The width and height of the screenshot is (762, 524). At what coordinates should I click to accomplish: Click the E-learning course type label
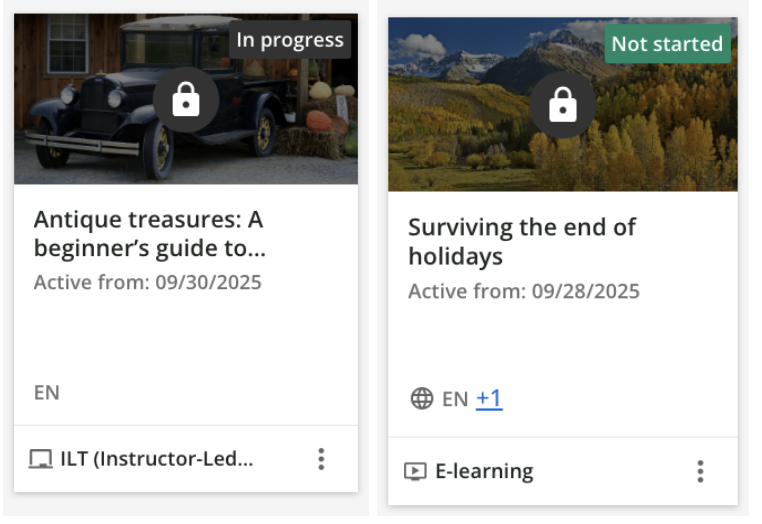(x=484, y=471)
